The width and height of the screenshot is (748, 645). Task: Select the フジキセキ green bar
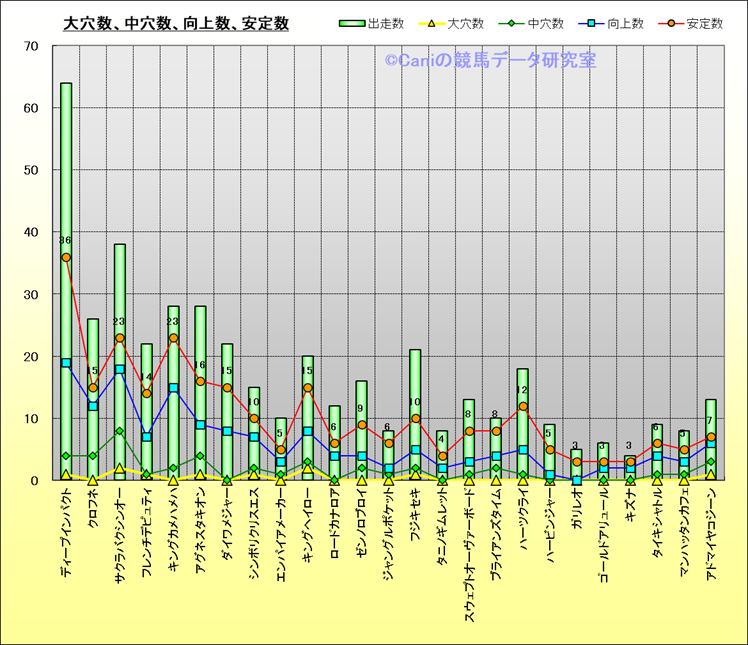point(415,380)
